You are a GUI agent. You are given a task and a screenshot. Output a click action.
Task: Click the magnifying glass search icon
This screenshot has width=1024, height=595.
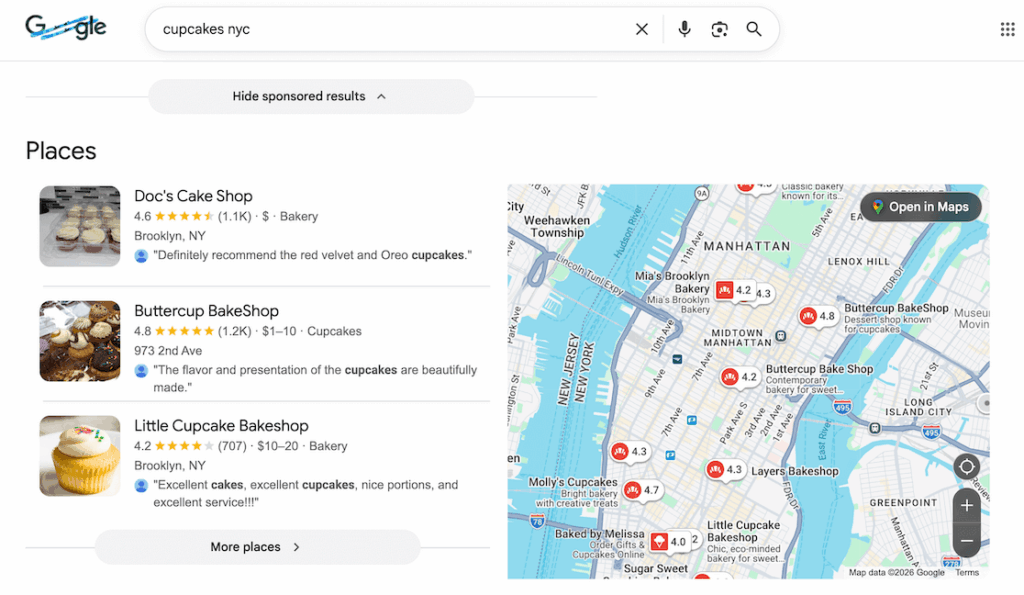(754, 29)
